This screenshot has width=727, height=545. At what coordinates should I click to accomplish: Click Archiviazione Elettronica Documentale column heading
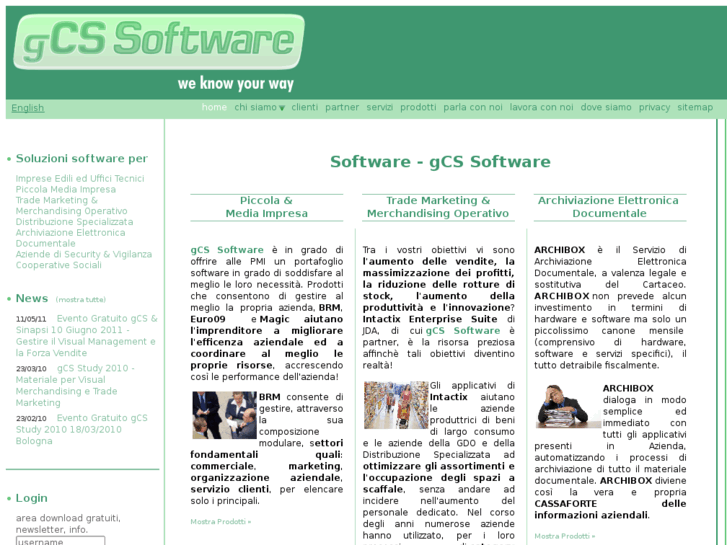coord(608,207)
